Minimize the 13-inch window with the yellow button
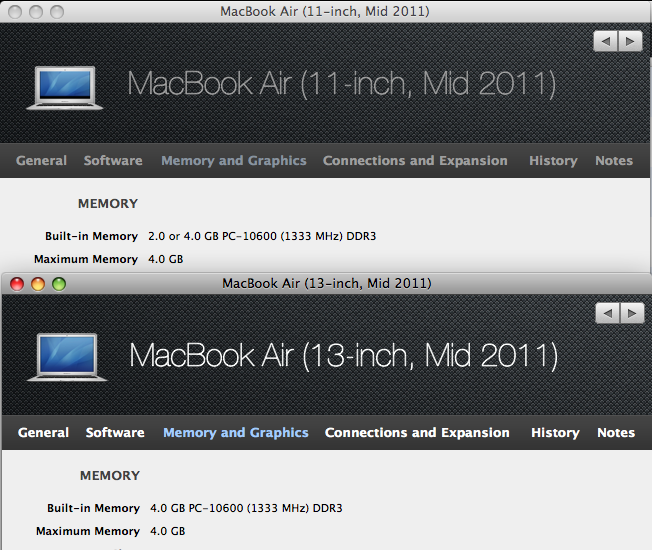652x550 pixels. [38, 284]
